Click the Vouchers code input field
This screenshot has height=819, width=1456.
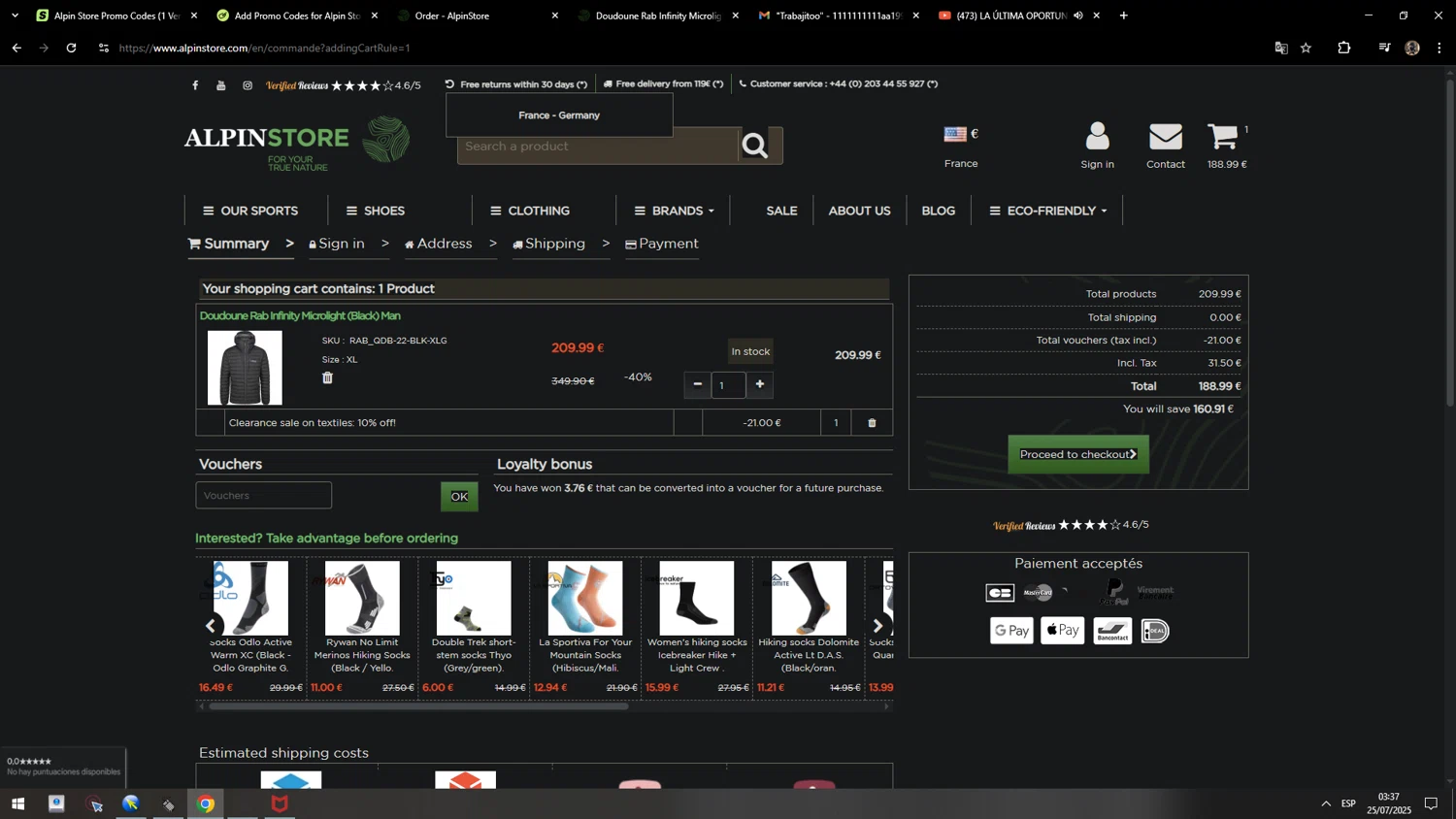(264, 496)
